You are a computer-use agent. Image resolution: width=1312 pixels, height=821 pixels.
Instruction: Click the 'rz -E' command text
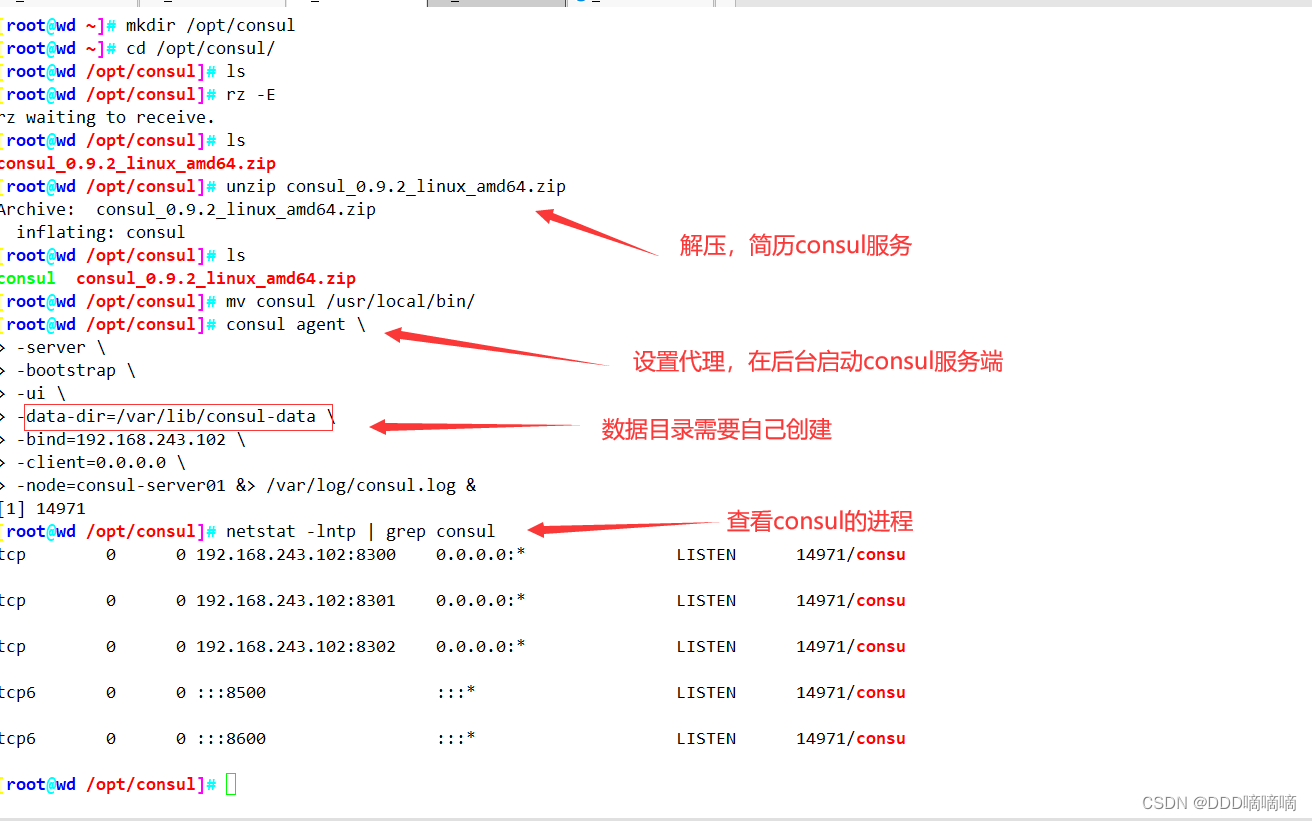(x=250, y=94)
